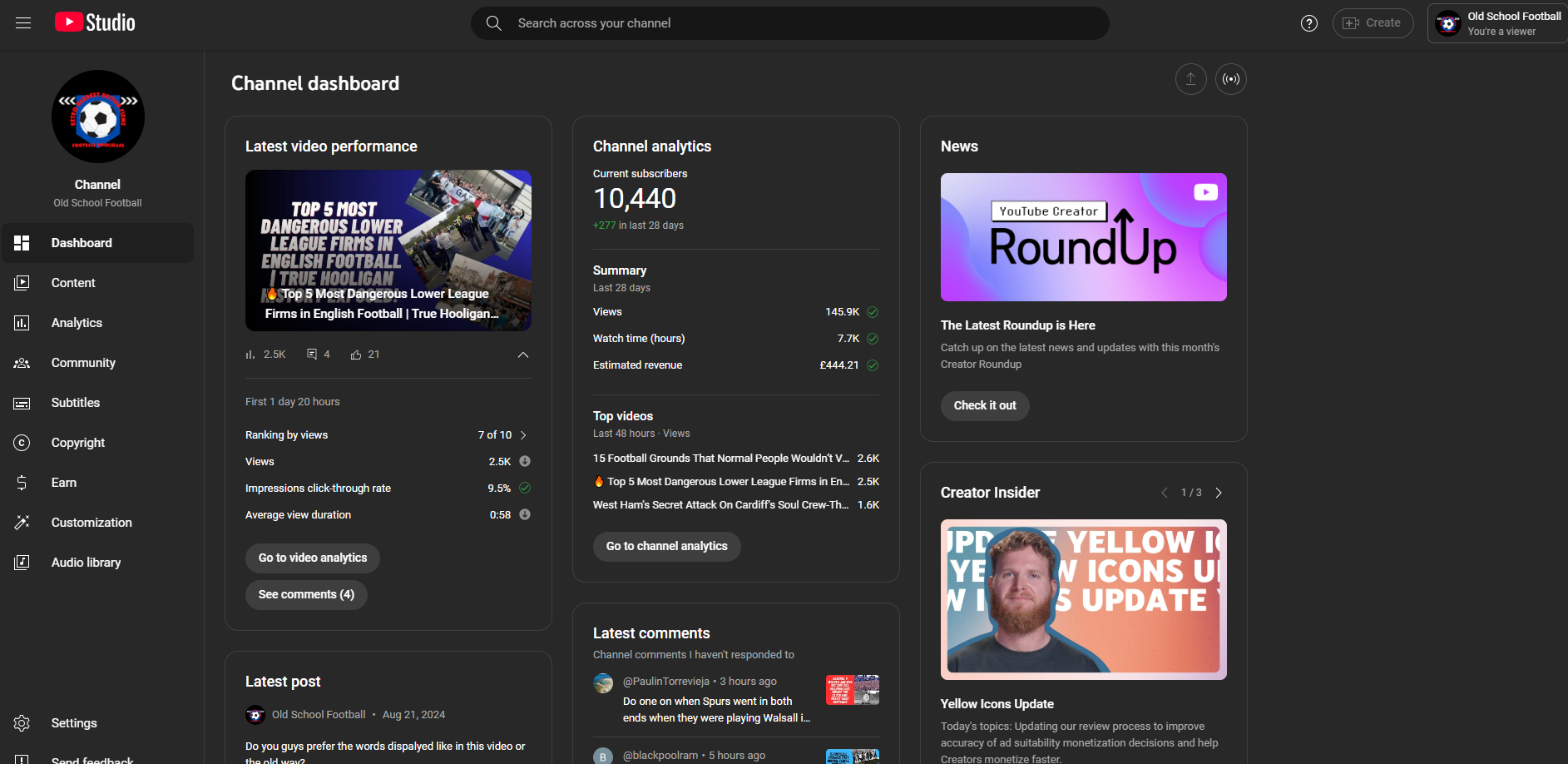Click the channel avatar in sidebar
Image resolution: width=1568 pixels, height=764 pixels.
click(98, 117)
